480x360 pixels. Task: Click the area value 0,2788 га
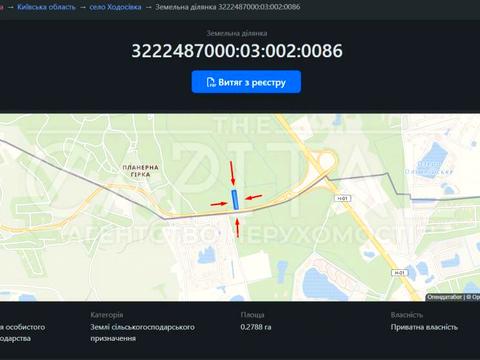click(256, 327)
